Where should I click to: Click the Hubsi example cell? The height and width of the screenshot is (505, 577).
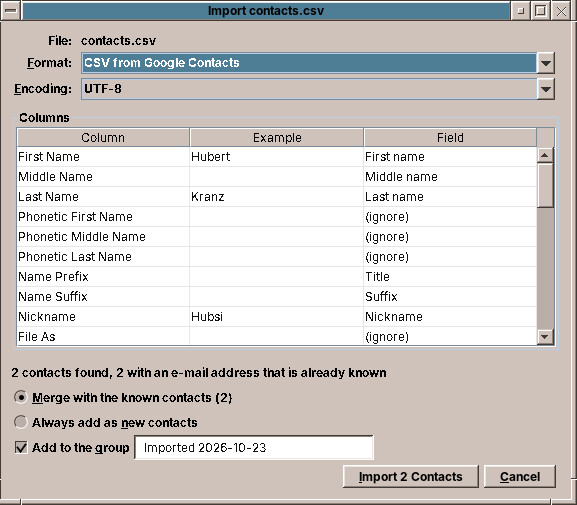coord(277,317)
